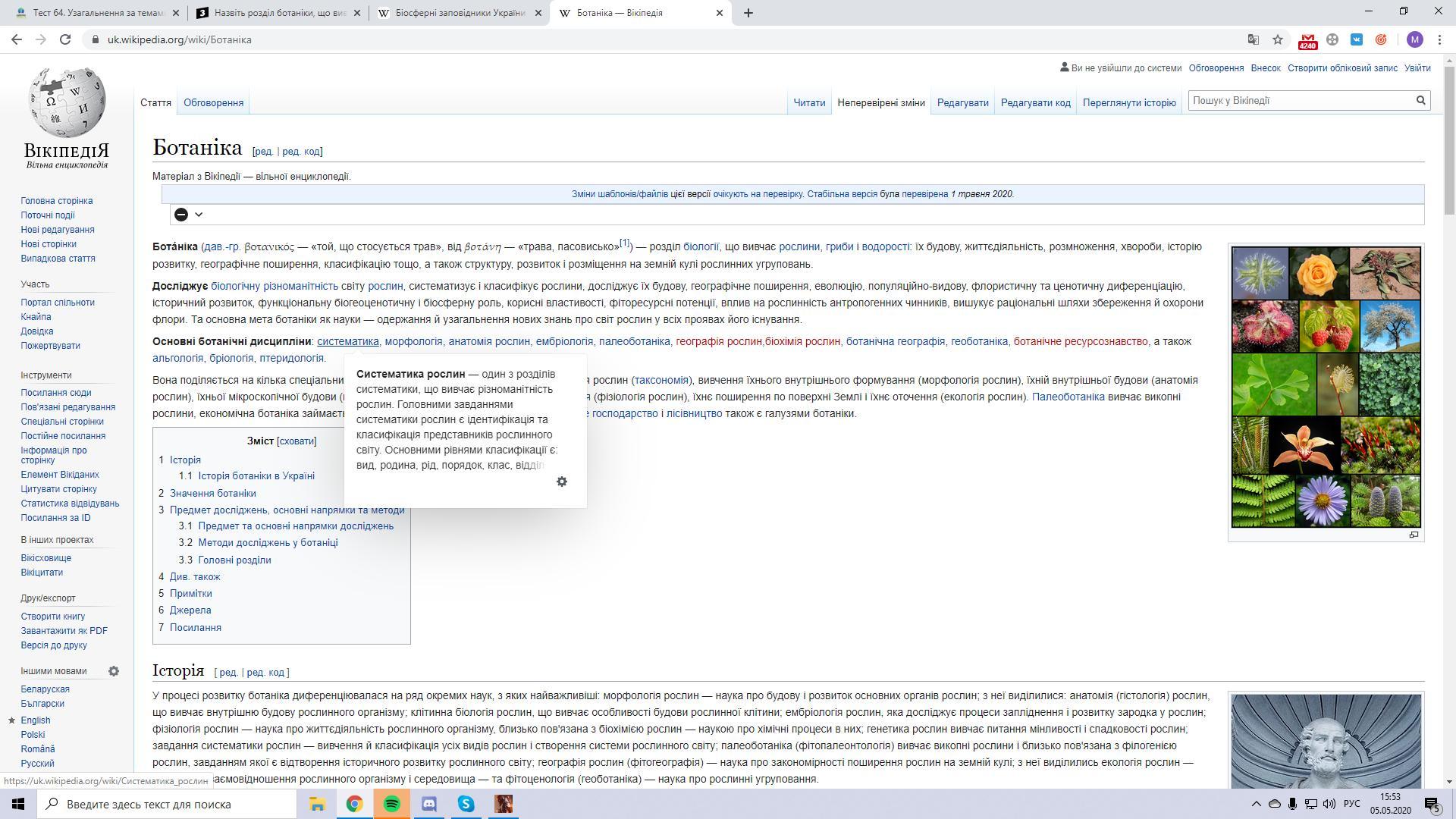The image size is (1456, 819).
Task: Select the Читати view tab
Action: point(809,102)
